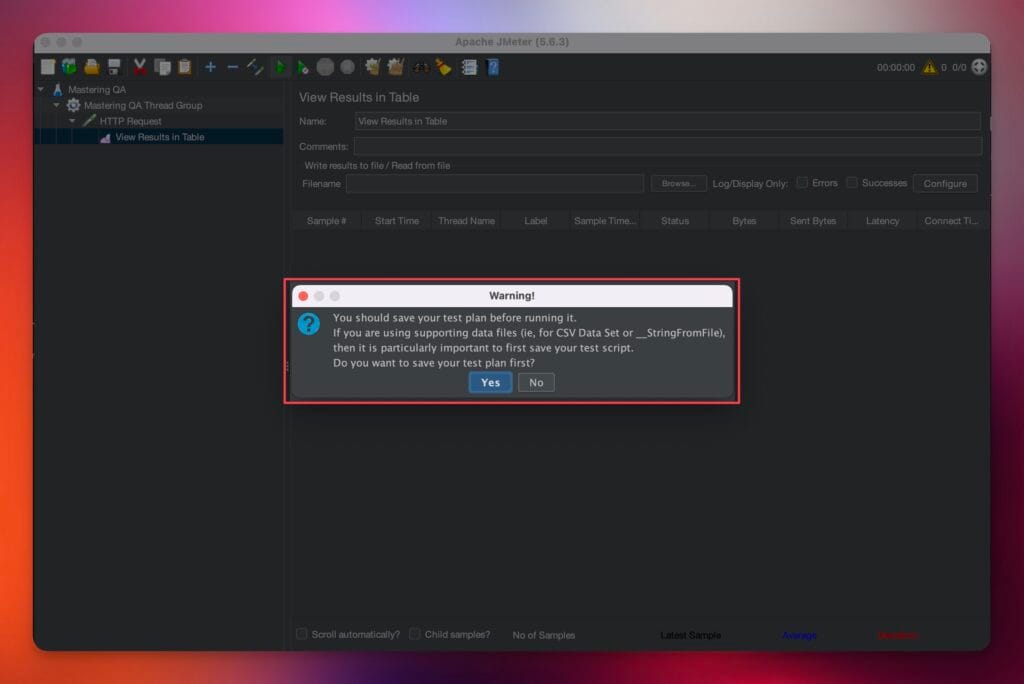This screenshot has width=1024, height=684.
Task: Click the round Shutdown icon
Action: [347, 67]
